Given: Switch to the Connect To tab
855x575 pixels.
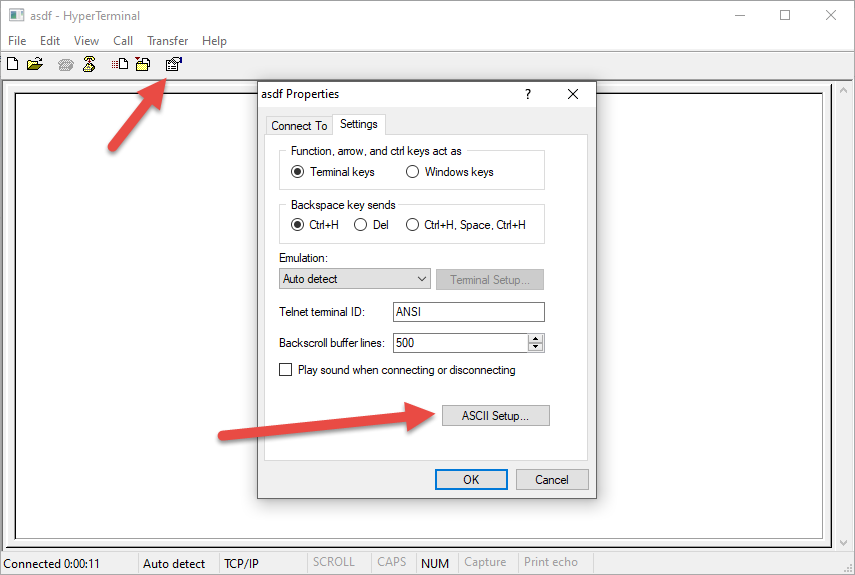Looking at the screenshot, I should pos(299,126).
